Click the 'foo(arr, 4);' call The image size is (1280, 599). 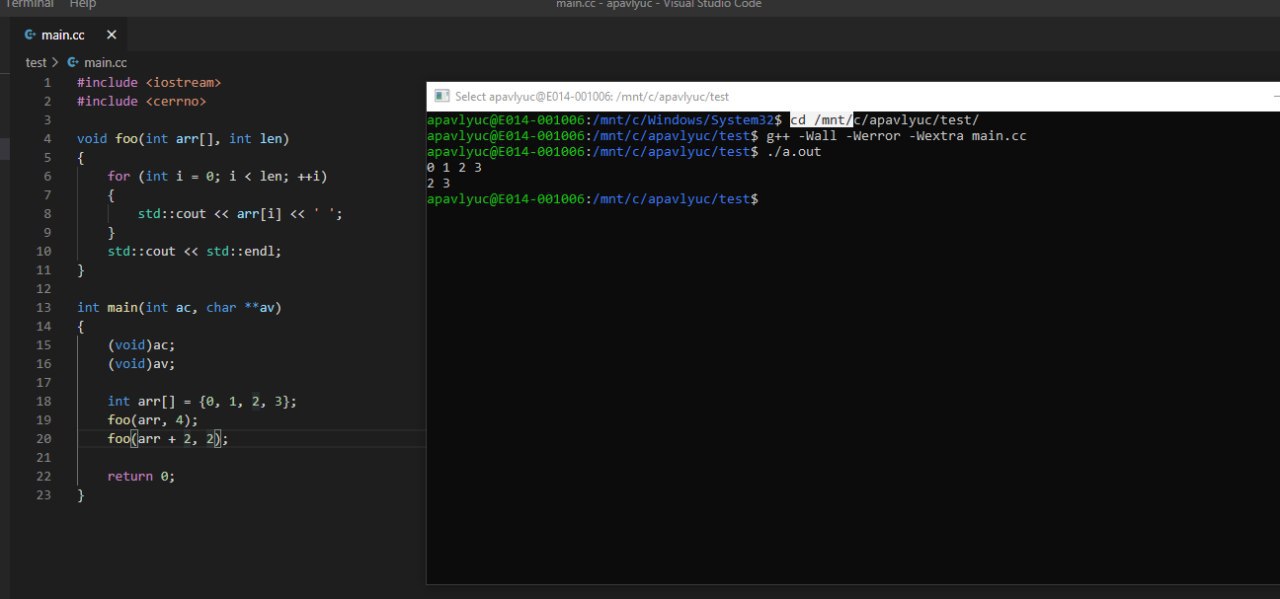tap(153, 420)
